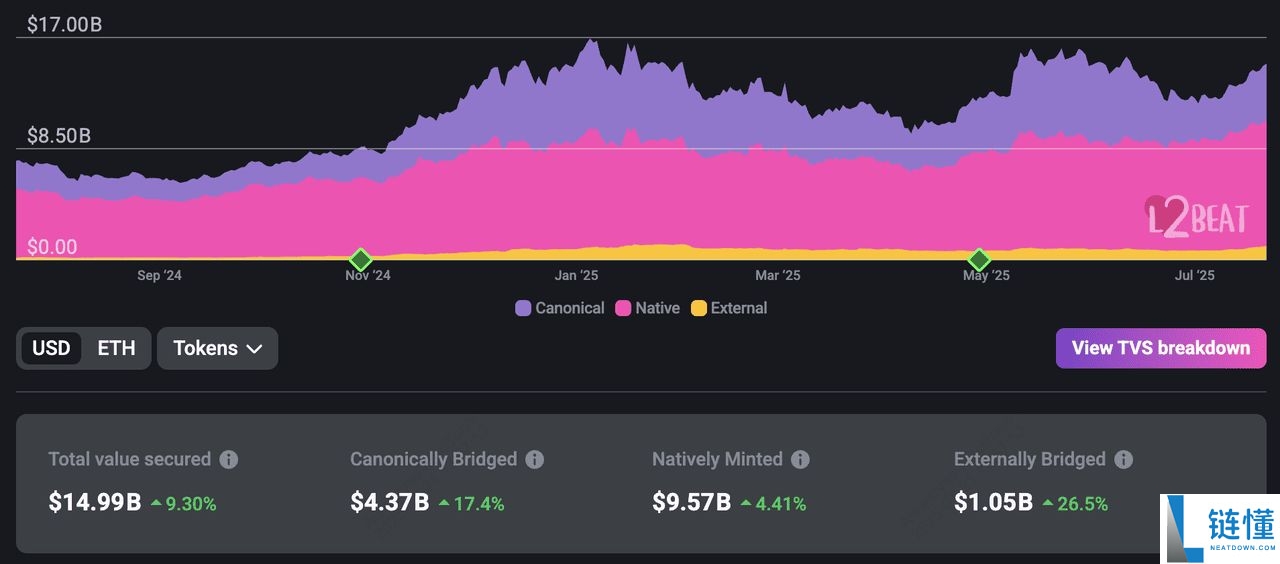Open the Tokens dropdown

pyautogui.click(x=217, y=348)
